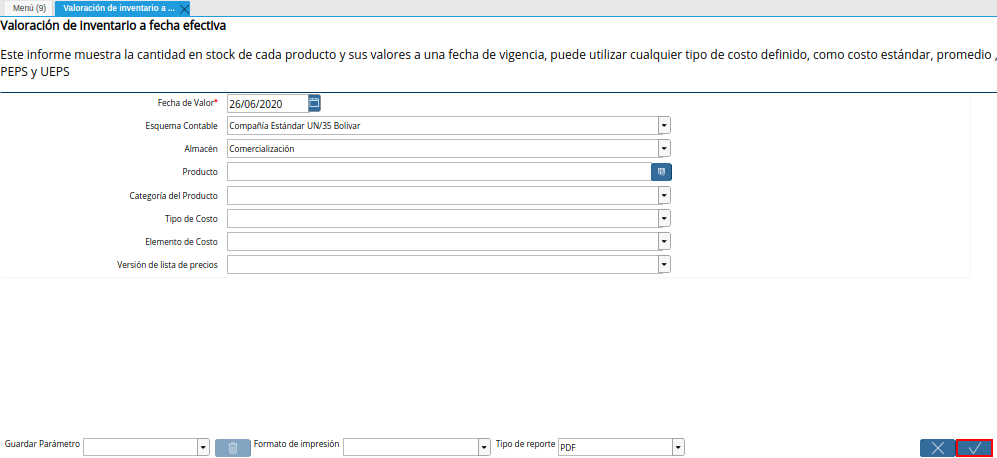Expand the Elemento de Costo dropdown
The width and height of the screenshot is (997, 458).
[x=664, y=241]
